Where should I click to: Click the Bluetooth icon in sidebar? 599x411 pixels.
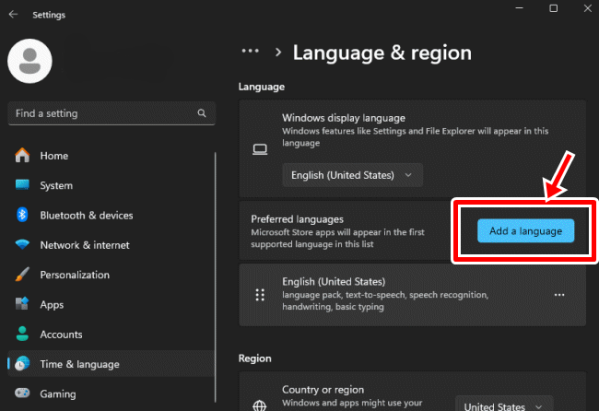22,215
